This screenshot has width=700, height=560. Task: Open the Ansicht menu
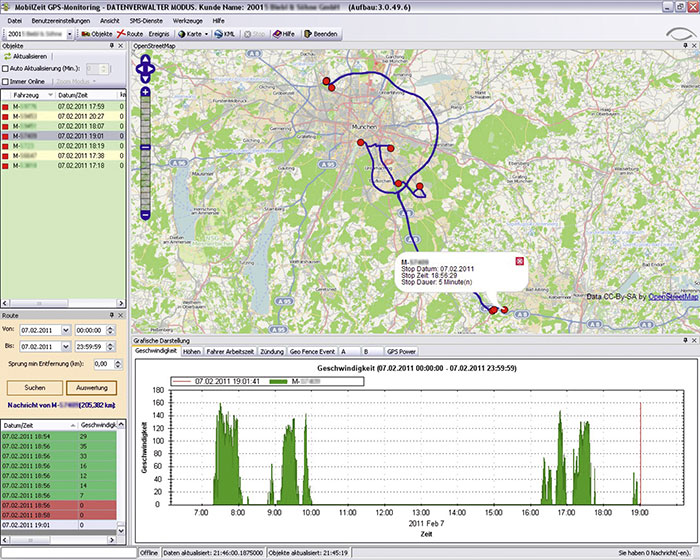pos(110,21)
